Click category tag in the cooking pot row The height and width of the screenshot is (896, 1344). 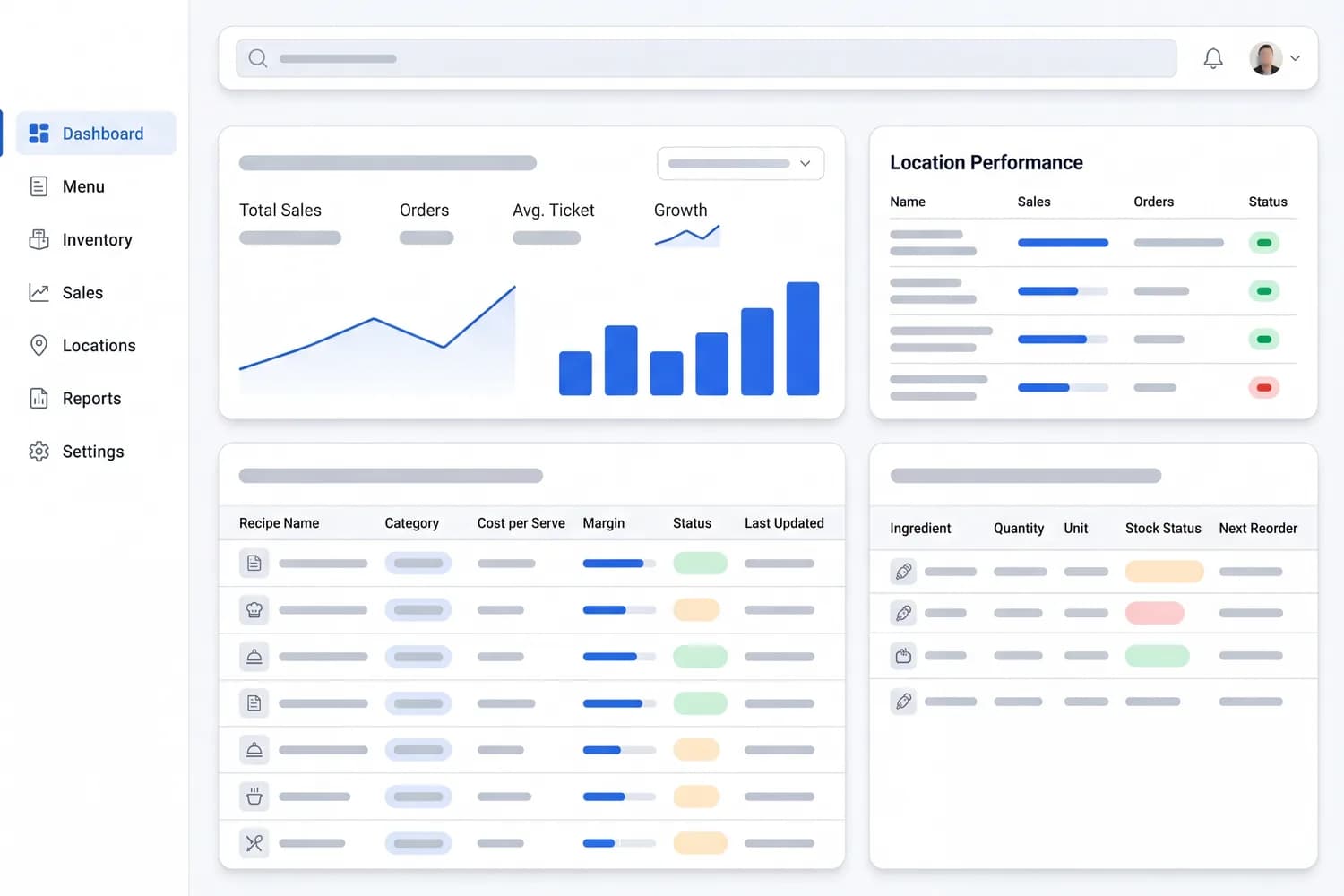point(418,797)
